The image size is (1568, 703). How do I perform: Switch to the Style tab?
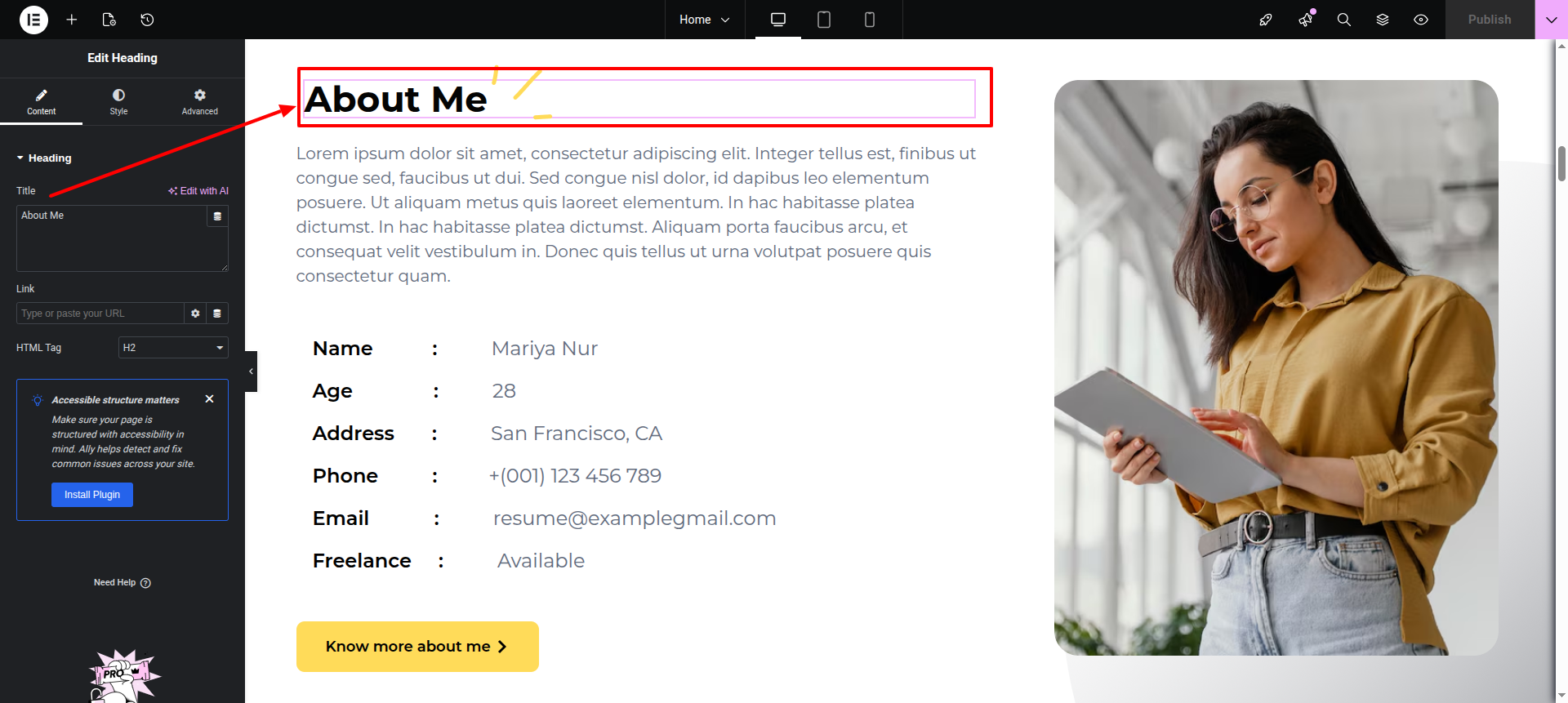point(119,102)
